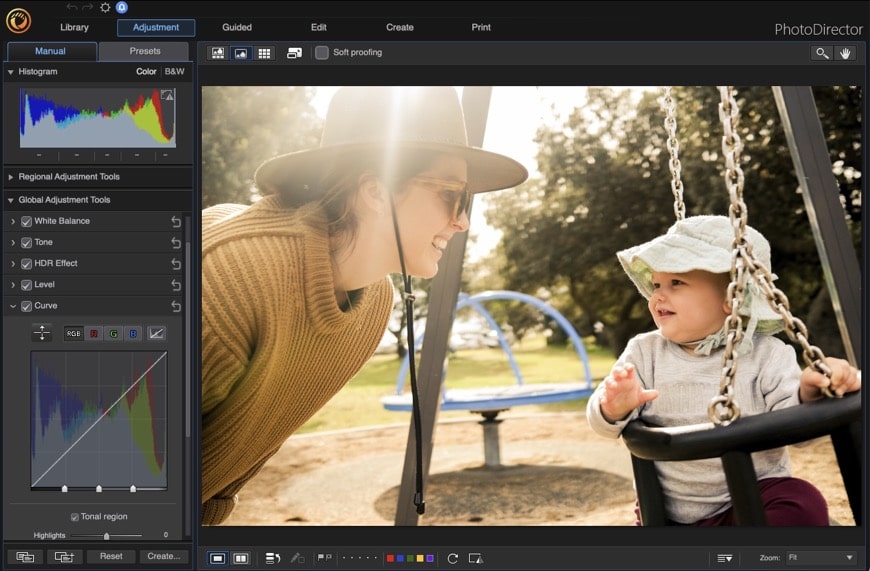Reset Curve with its undo arrow
The height and width of the screenshot is (571, 870).
pyautogui.click(x=176, y=306)
